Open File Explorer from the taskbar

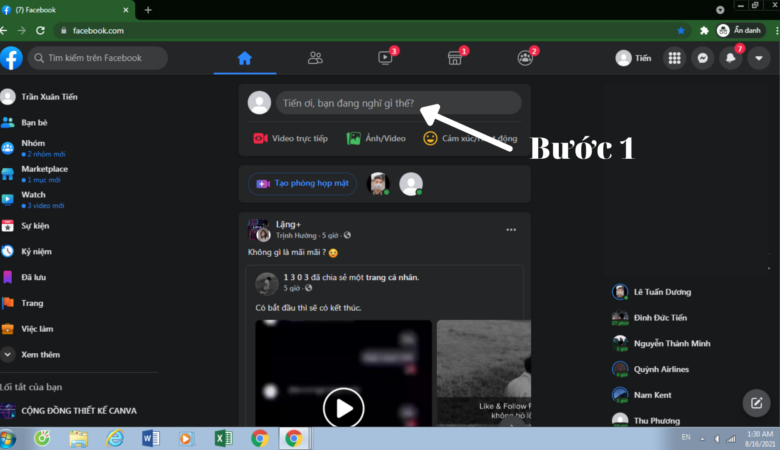pos(78,439)
